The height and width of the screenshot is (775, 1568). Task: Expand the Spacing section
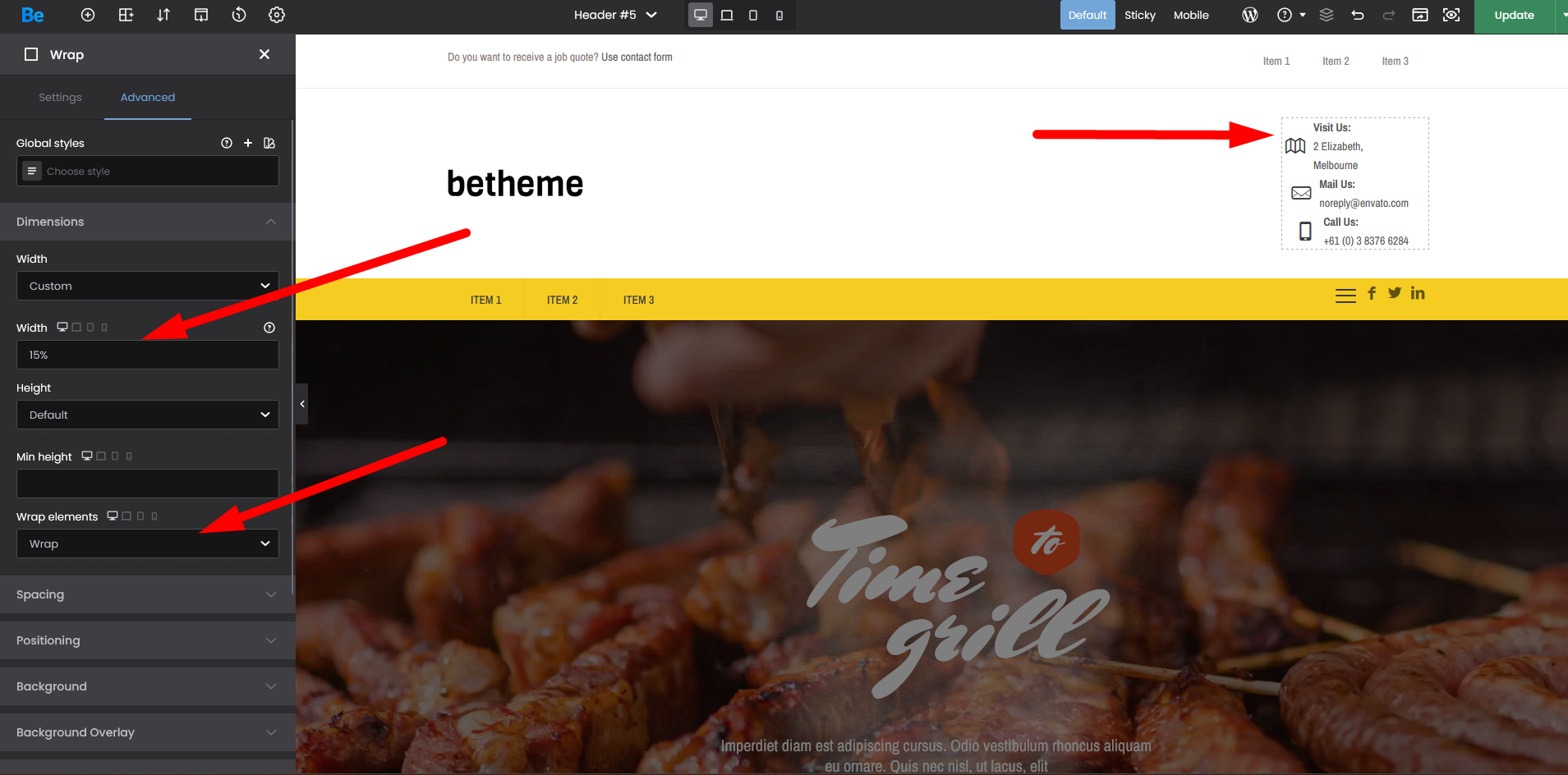pos(146,594)
